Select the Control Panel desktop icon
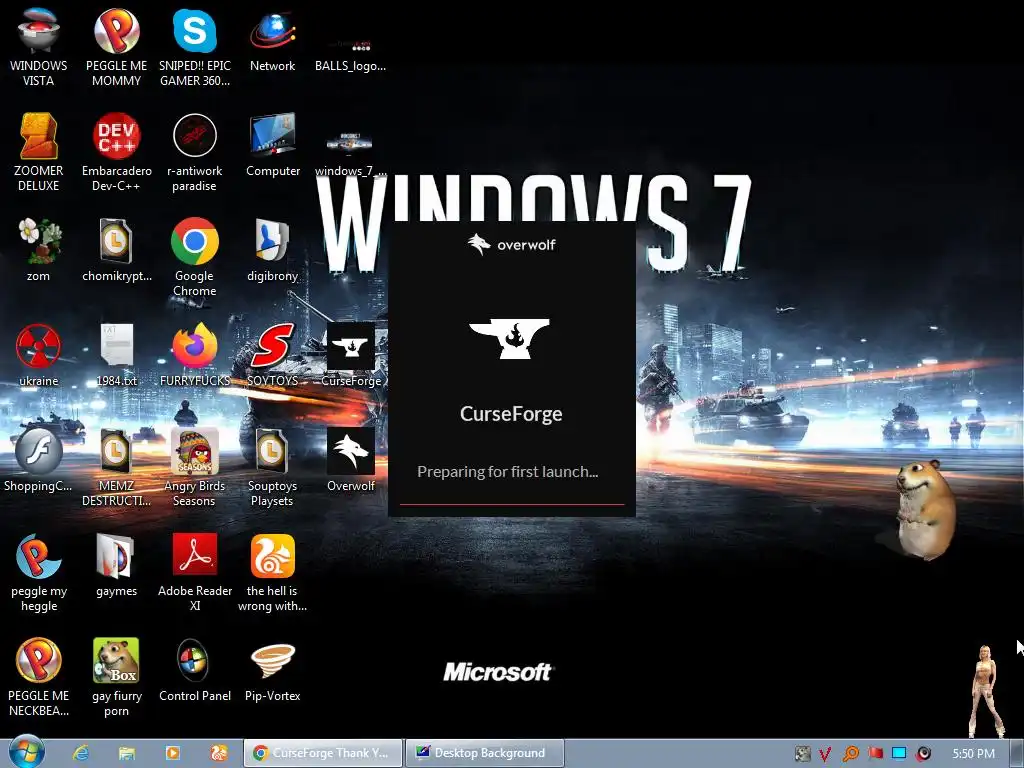The height and width of the screenshot is (768, 1024). tap(195, 671)
